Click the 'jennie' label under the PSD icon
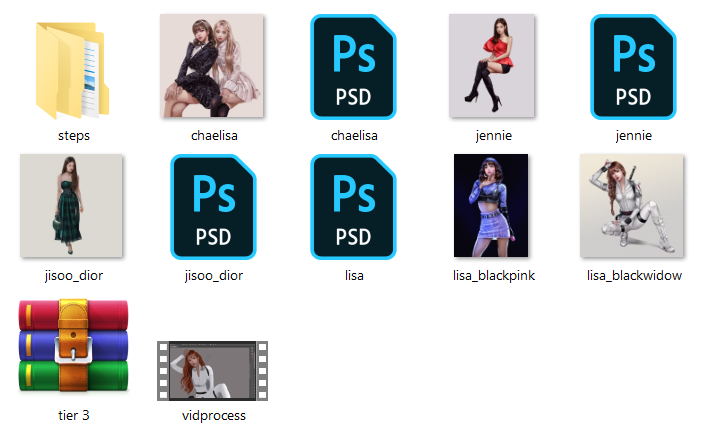709x440 pixels. pyautogui.click(x=634, y=136)
